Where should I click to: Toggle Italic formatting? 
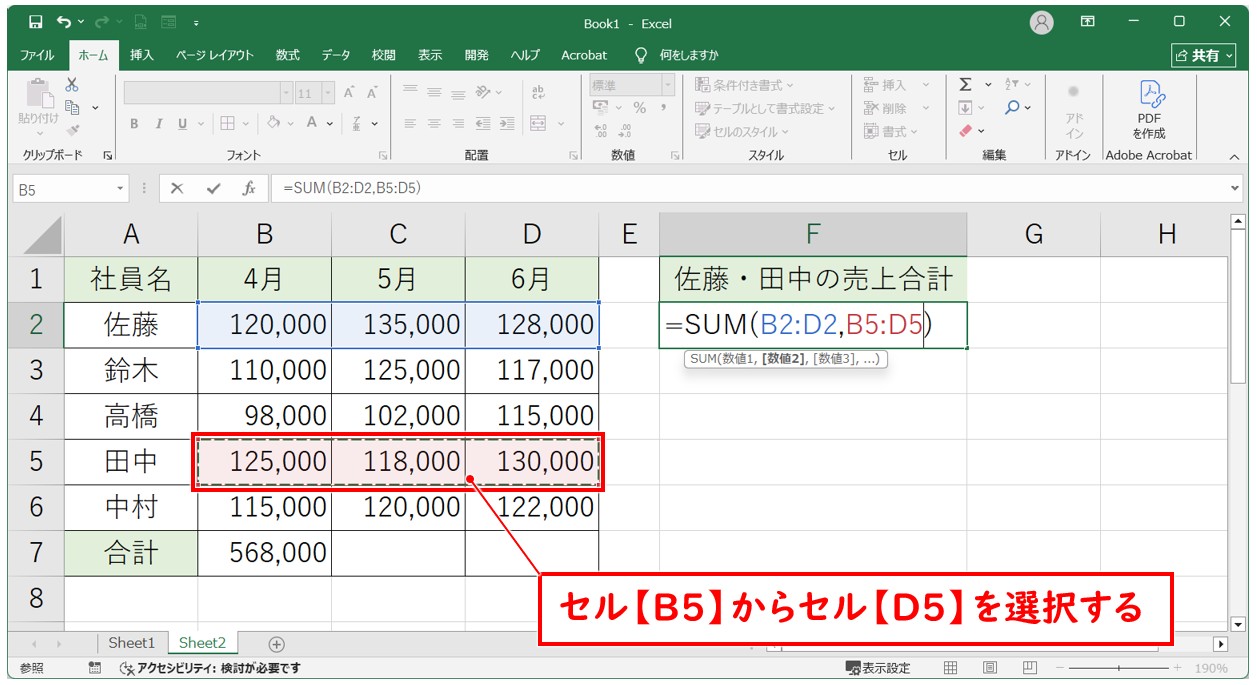[158, 123]
